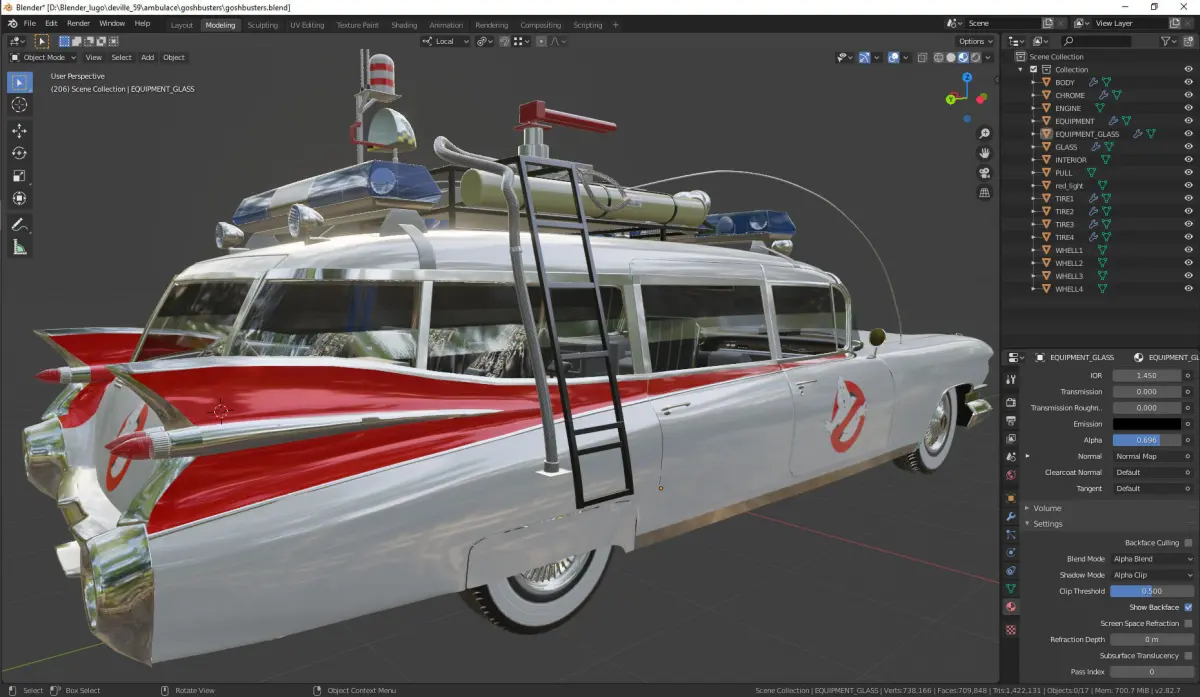The width and height of the screenshot is (1200, 697).
Task: Activate the Rotate tool
Action: click(19, 153)
